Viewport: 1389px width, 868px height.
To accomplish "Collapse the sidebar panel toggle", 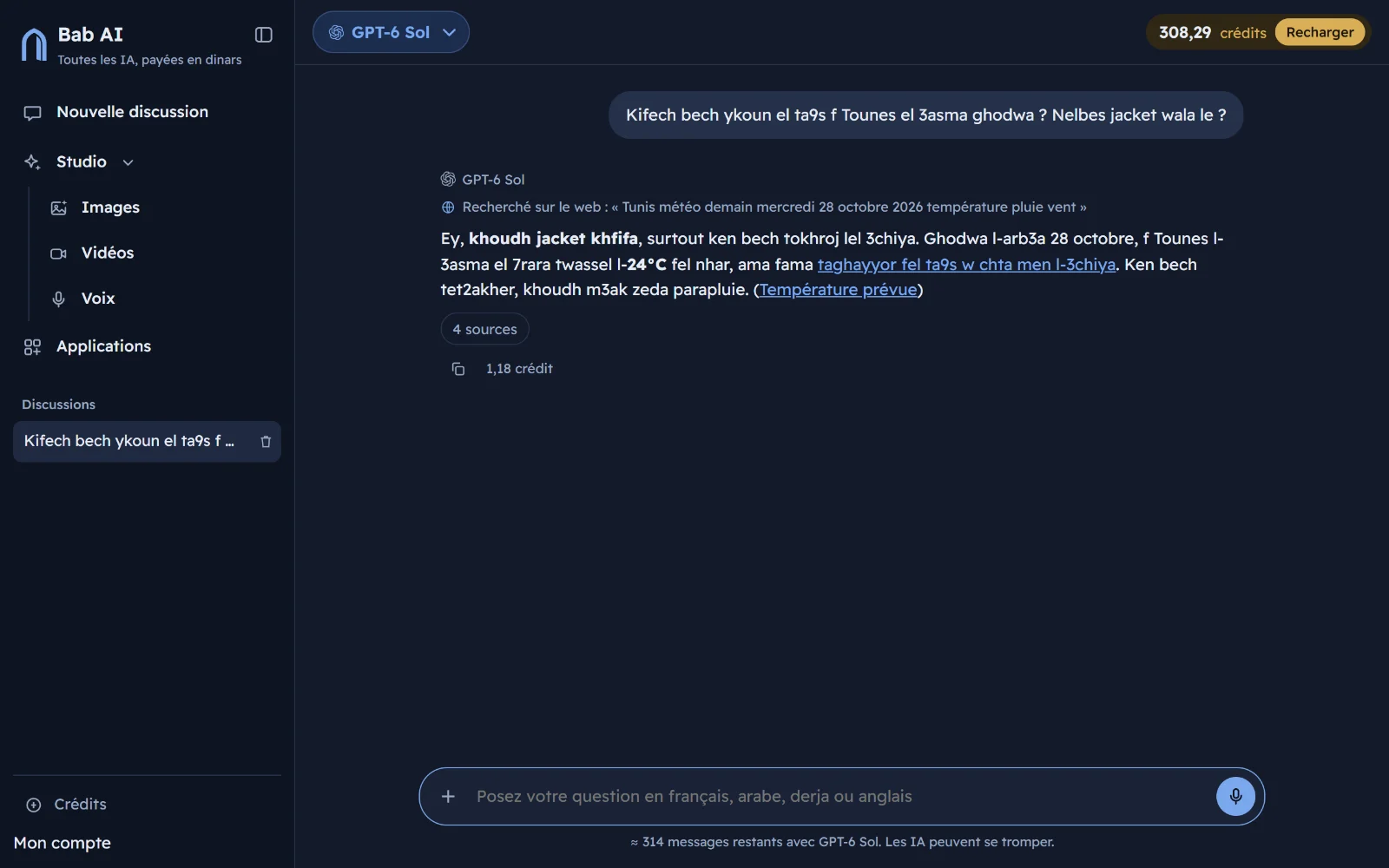I will (264, 35).
